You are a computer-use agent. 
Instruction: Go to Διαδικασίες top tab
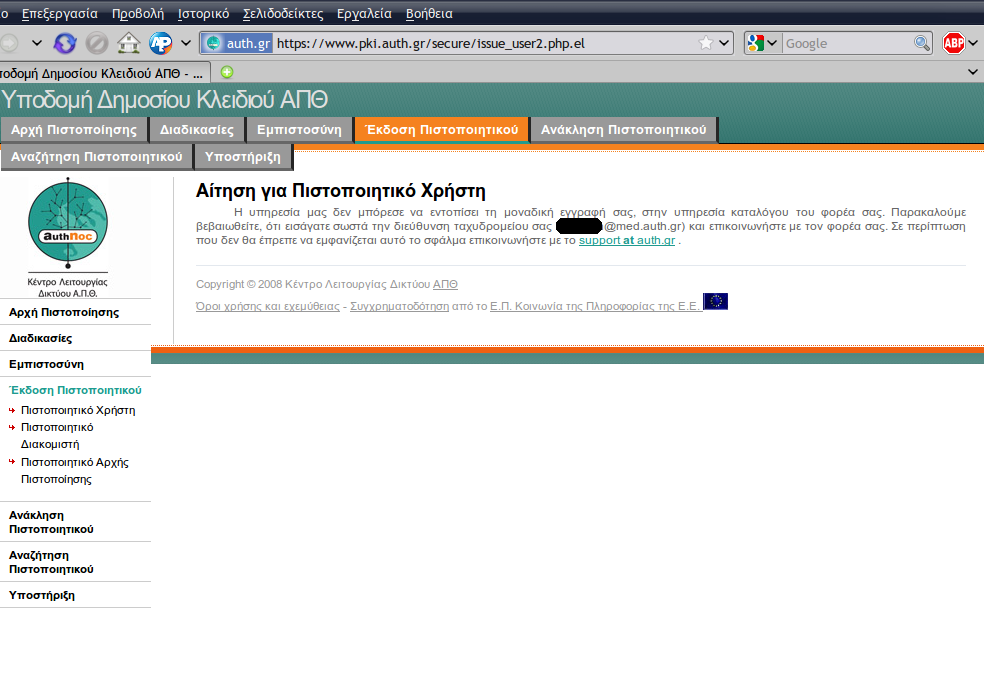tap(196, 130)
